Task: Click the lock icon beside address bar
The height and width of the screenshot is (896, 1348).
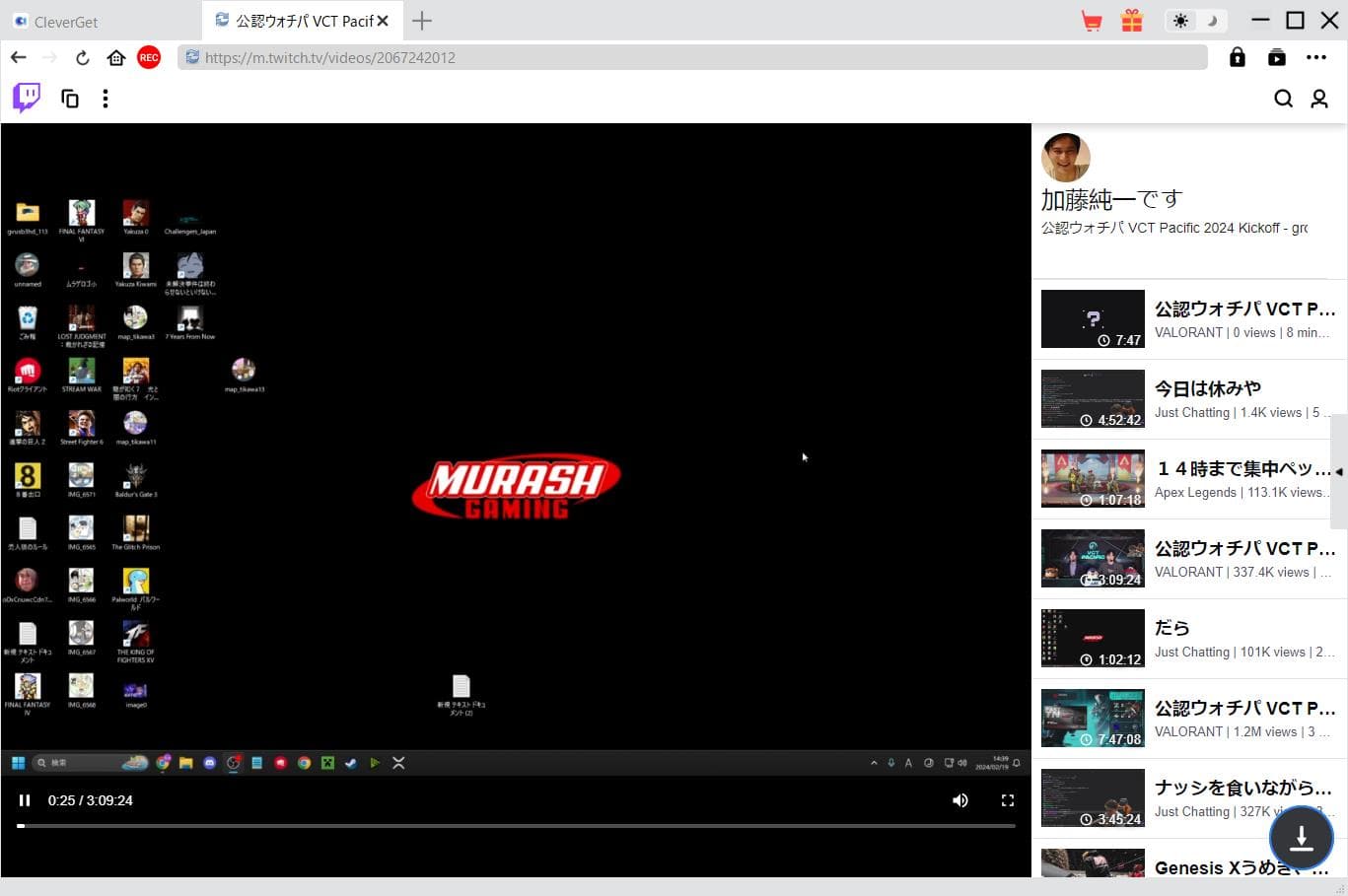Action: pyautogui.click(x=1238, y=58)
